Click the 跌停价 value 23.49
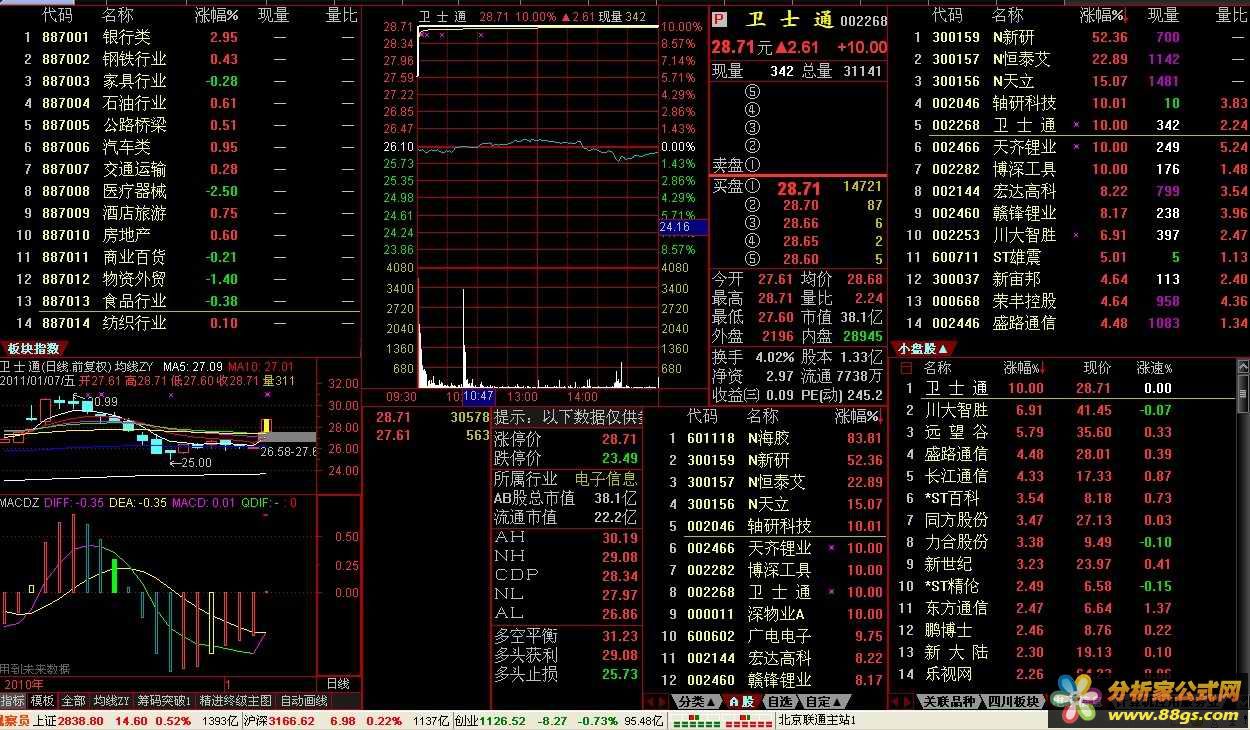1250x730 pixels. click(619, 458)
